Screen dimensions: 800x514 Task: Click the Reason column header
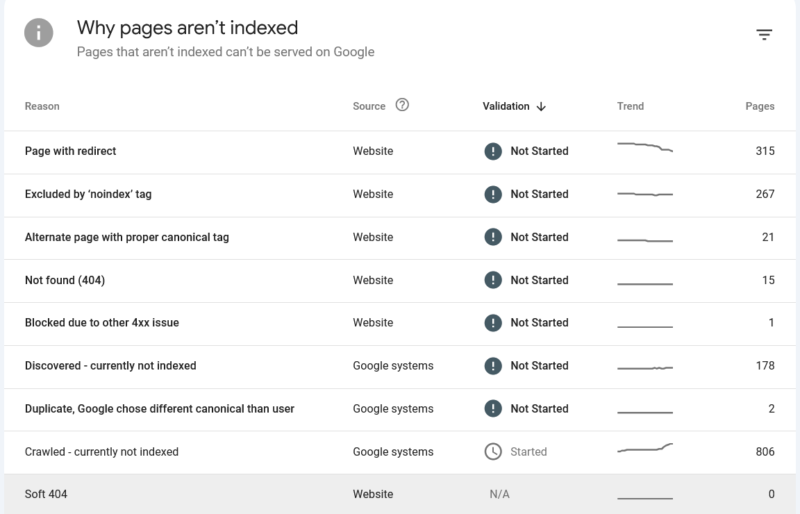pyautogui.click(x=42, y=106)
